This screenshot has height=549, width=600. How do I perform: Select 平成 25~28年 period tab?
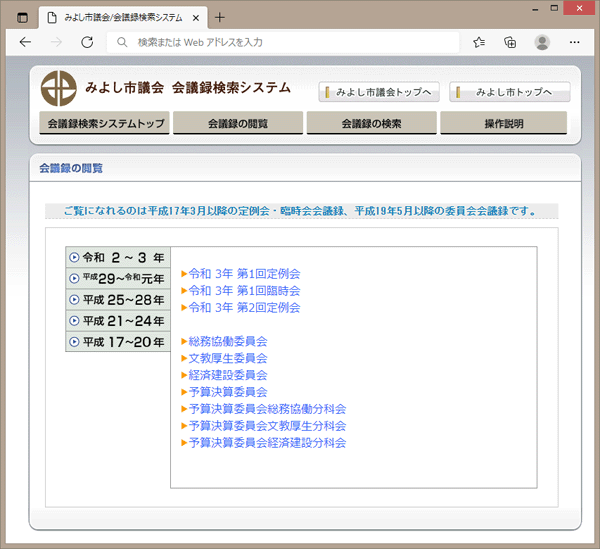[x=118, y=300]
